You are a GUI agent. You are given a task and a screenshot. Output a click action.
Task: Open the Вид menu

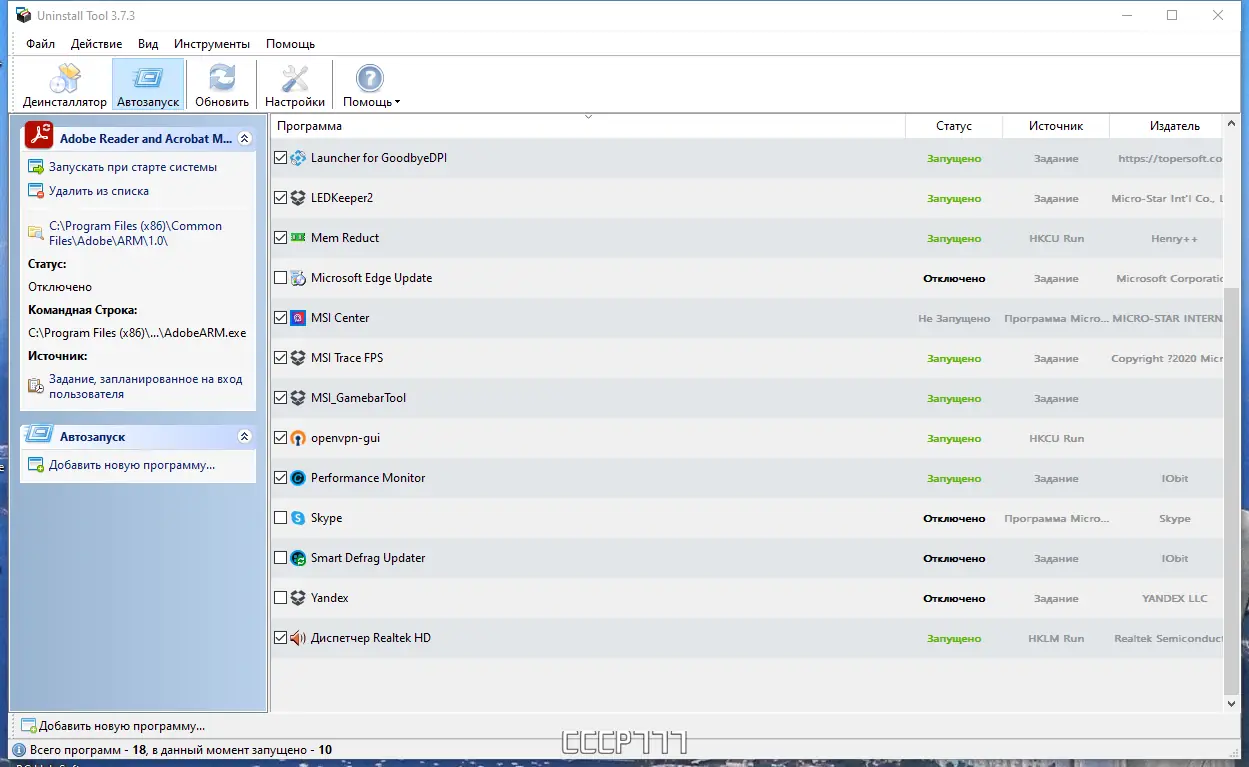tap(148, 44)
